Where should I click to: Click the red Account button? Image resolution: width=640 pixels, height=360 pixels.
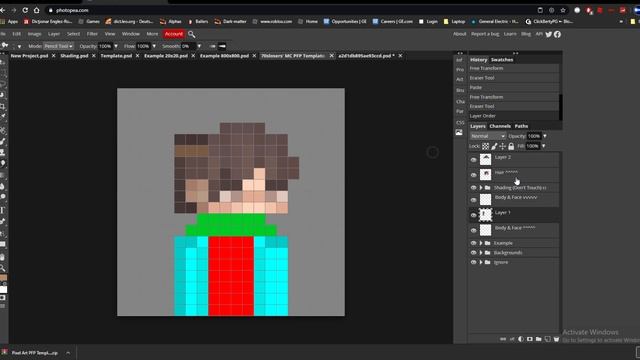pyautogui.click(x=173, y=34)
